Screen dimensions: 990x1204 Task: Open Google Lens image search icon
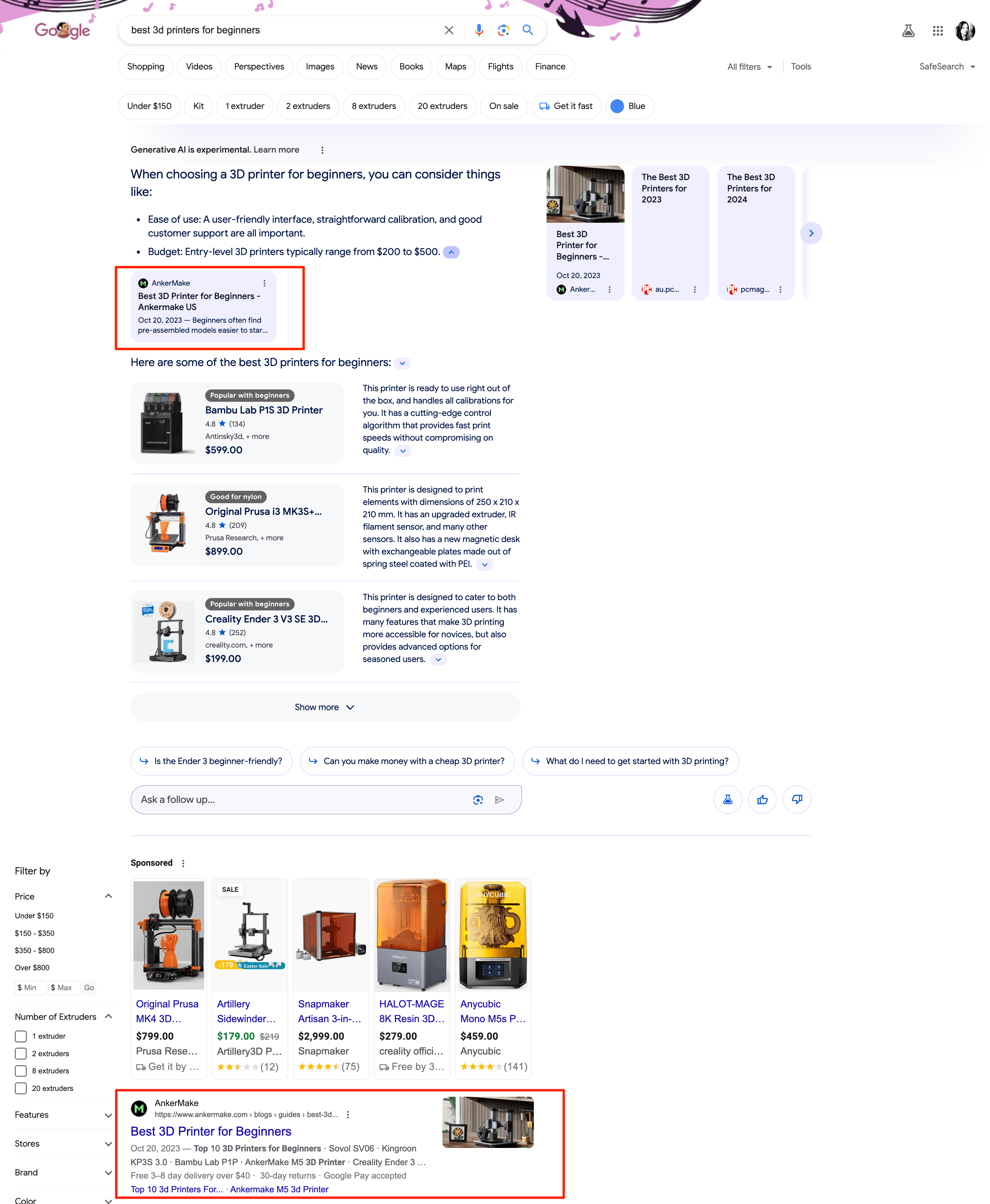pyautogui.click(x=503, y=30)
